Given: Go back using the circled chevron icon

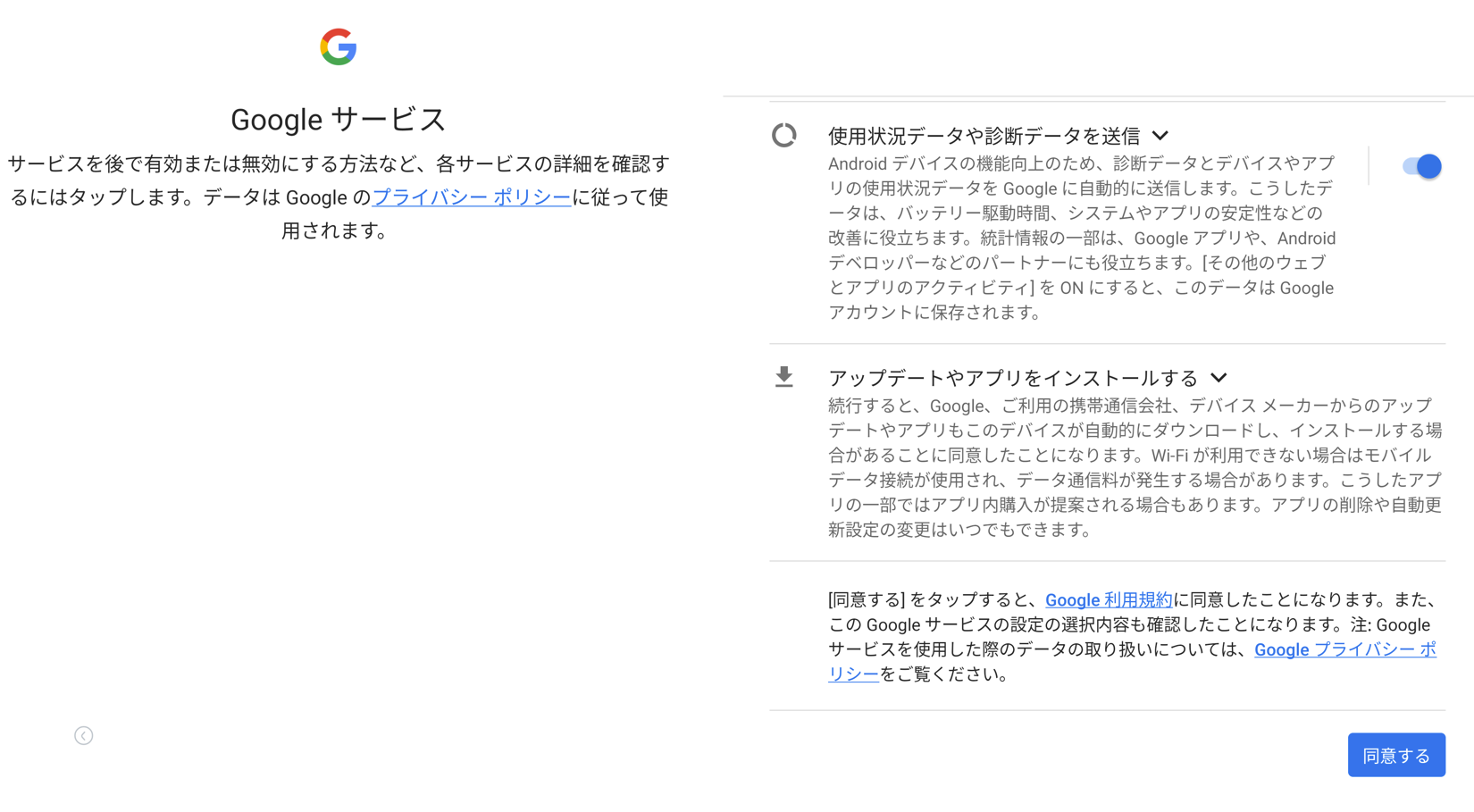Looking at the screenshot, I should pyautogui.click(x=84, y=735).
